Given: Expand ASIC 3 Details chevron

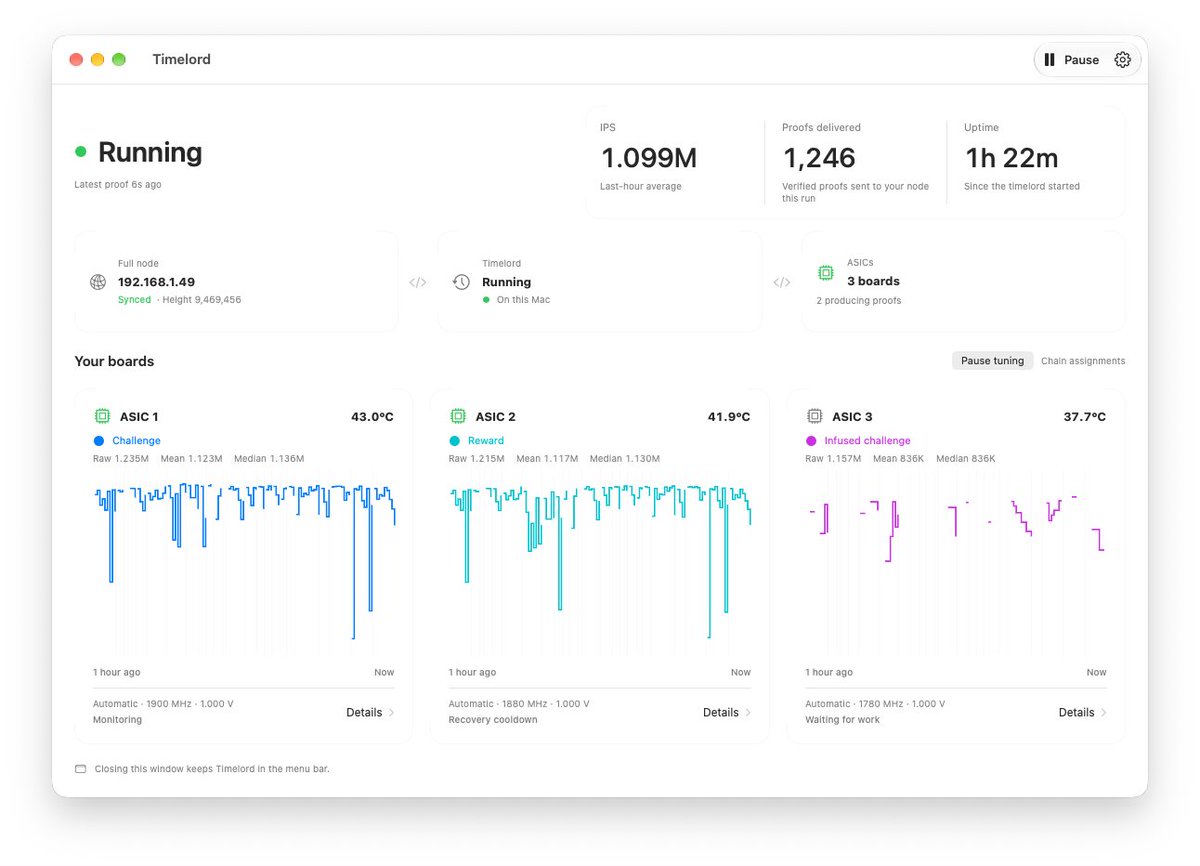Looking at the screenshot, I should pyautogui.click(x=1104, y=713).
